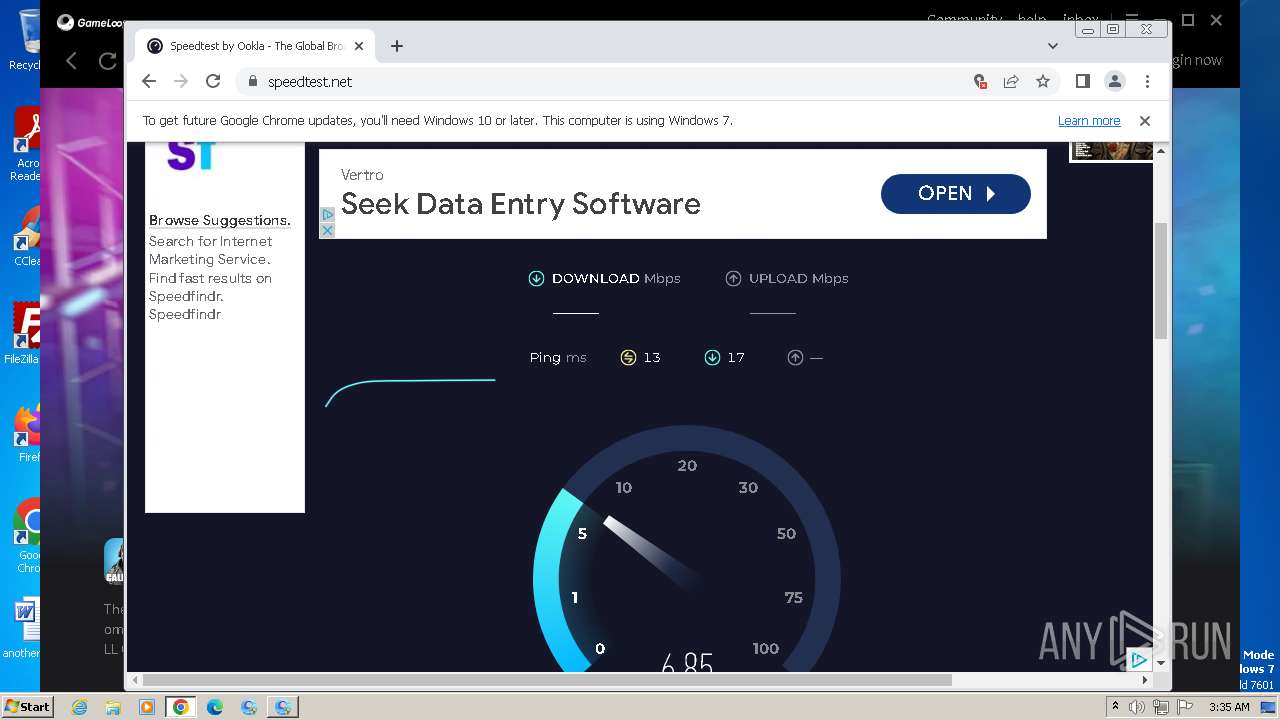Click scroll-right arrow on horizontal scrollbar
Viewport: 1280px width, 720px height.
tap(1145, 680)
